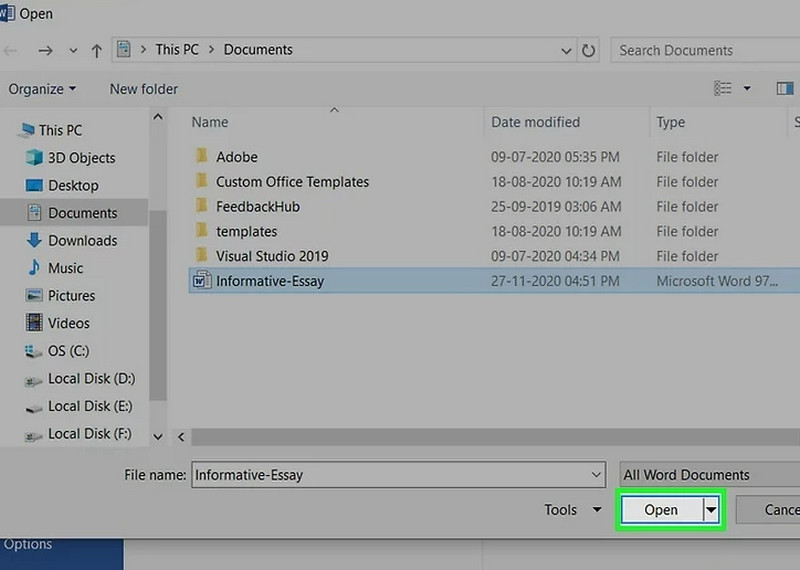
Task: Click the Up one level arrow icon
Action: [x=97, y=50]
